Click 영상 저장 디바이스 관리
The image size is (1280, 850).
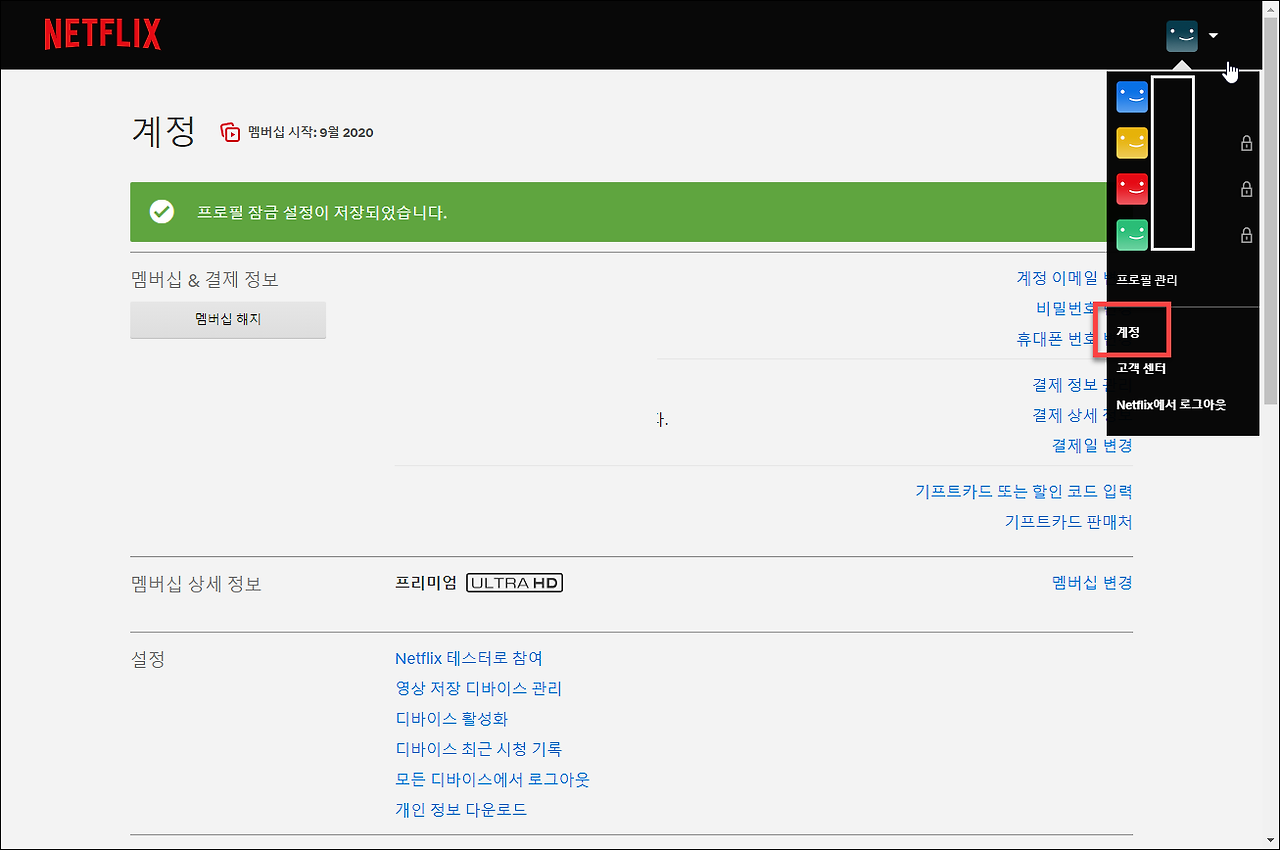(479, 689)
